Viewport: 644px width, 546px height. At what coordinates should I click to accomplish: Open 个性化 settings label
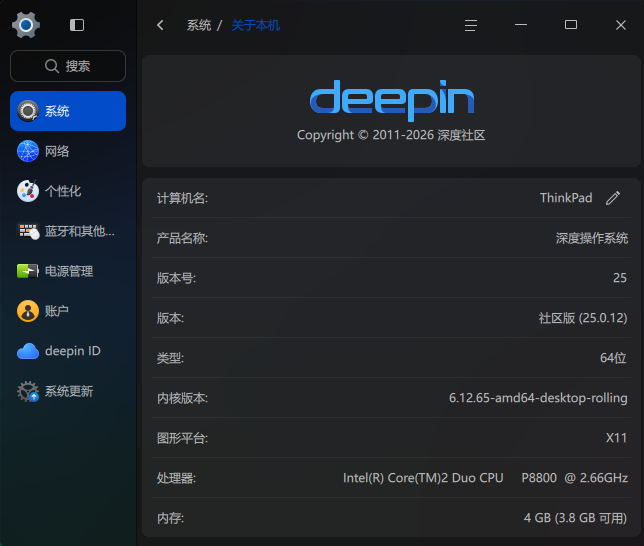(63, 191)
